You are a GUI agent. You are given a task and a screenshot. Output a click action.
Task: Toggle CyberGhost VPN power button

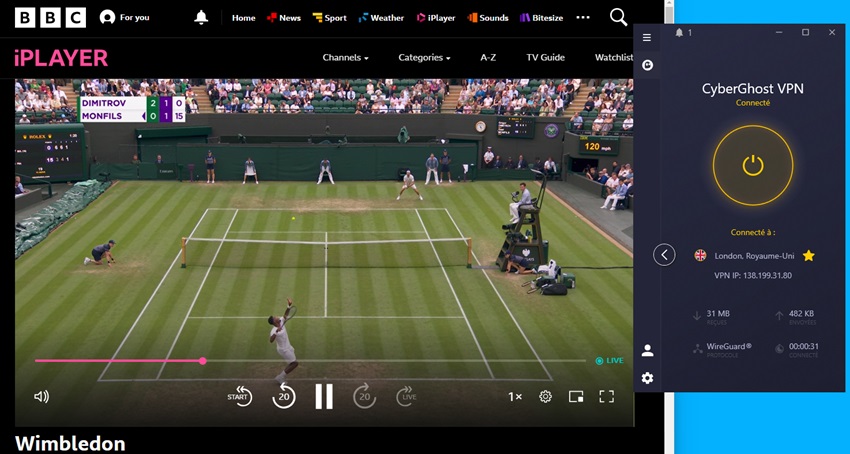[x=753, y=165]
